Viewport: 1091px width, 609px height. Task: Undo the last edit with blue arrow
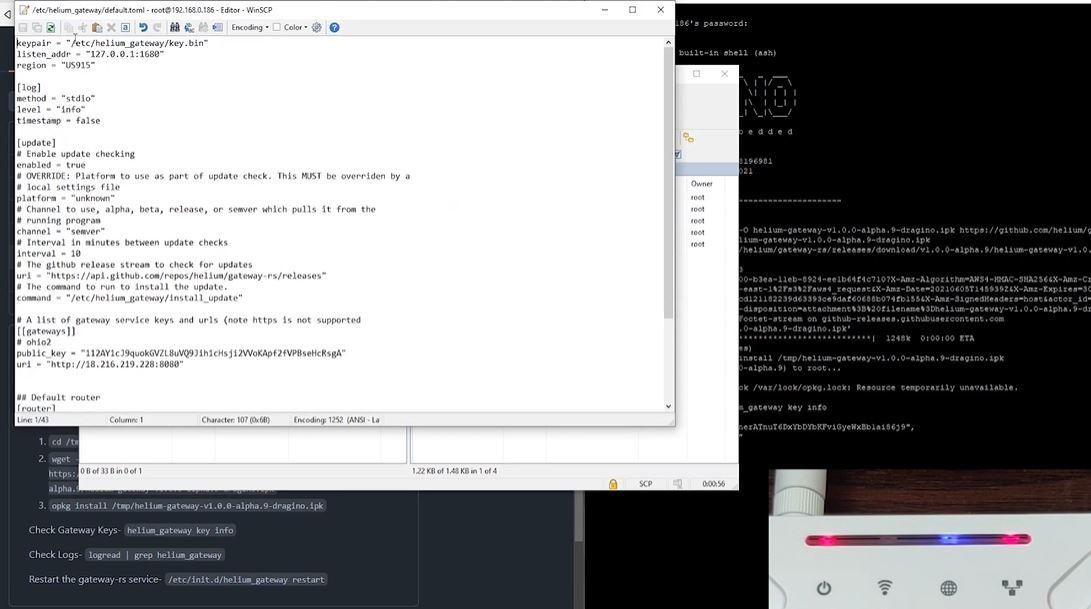(143, 27)
